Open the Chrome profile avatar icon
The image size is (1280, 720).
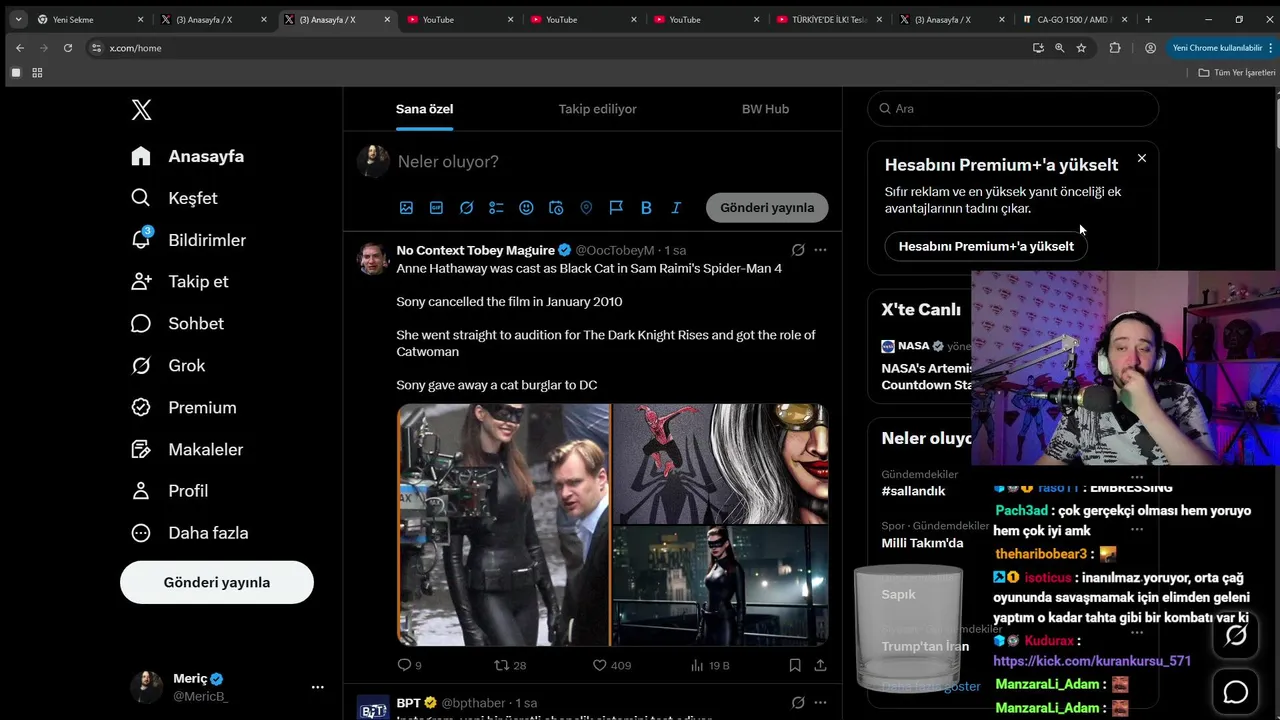tap(1150, 48)
